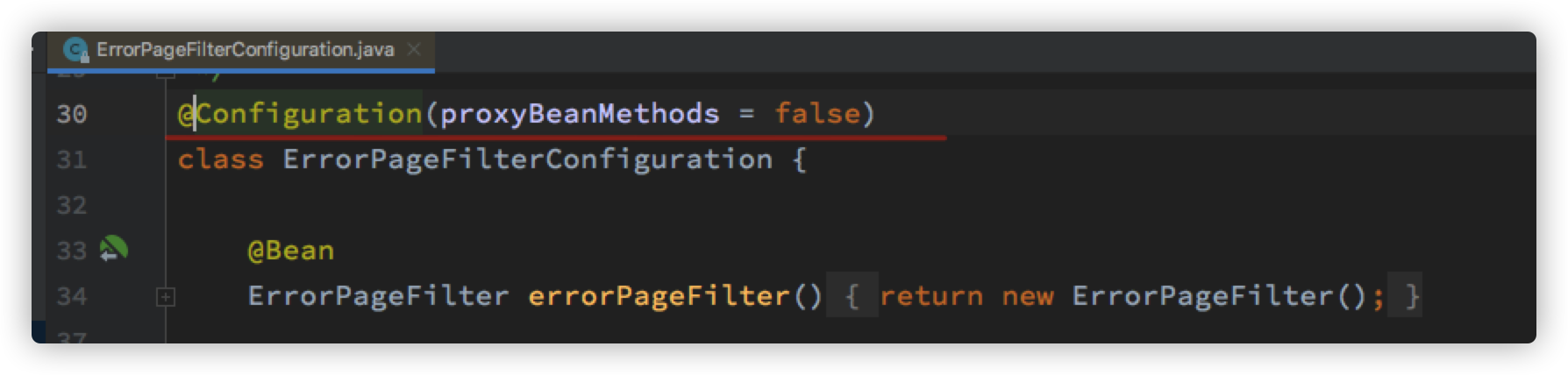This screenshot has width=1568, height=375.
Task: Click line number 33 in the gutter
Action: click(x=72, y=251)
